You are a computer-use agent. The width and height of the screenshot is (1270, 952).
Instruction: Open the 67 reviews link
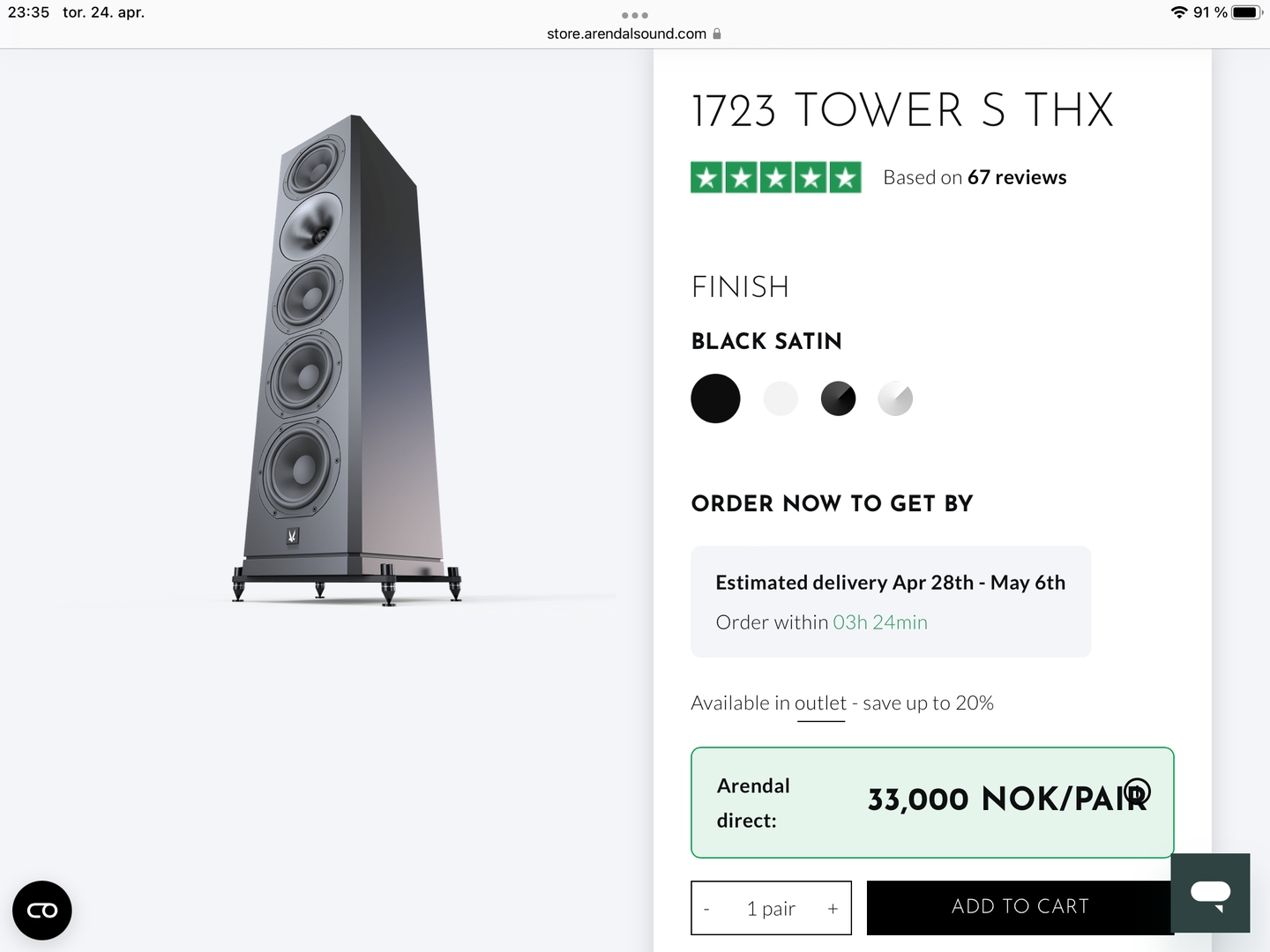pyautogui.click(x=1016, y=178)
